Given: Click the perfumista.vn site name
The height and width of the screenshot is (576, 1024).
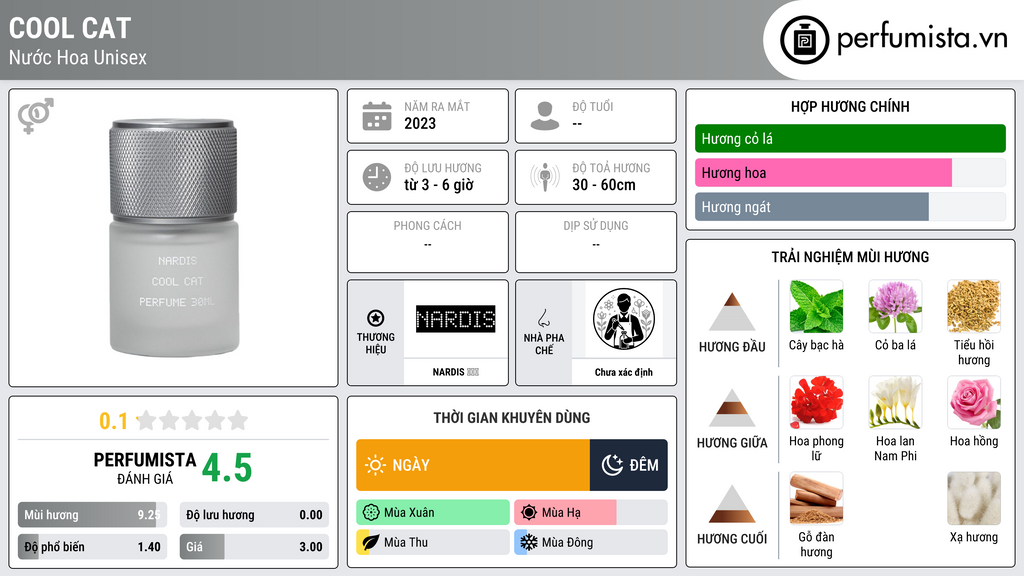Looking at the screenshot, I should [922, 39].
